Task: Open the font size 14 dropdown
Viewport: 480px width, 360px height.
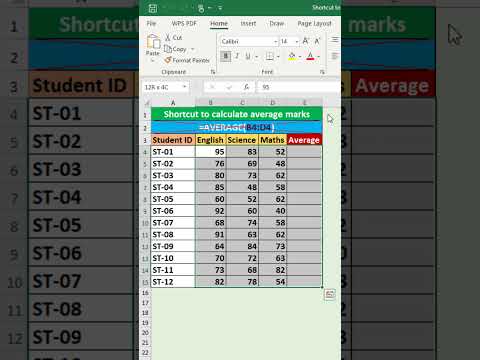Action: [297, 41]
